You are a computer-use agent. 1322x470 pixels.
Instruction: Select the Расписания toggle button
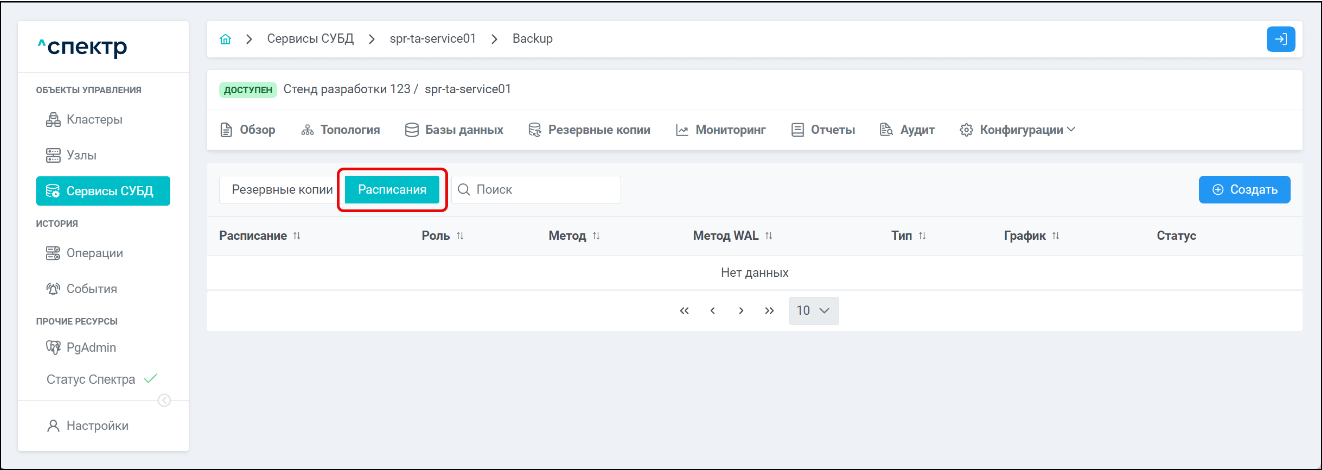392,189
